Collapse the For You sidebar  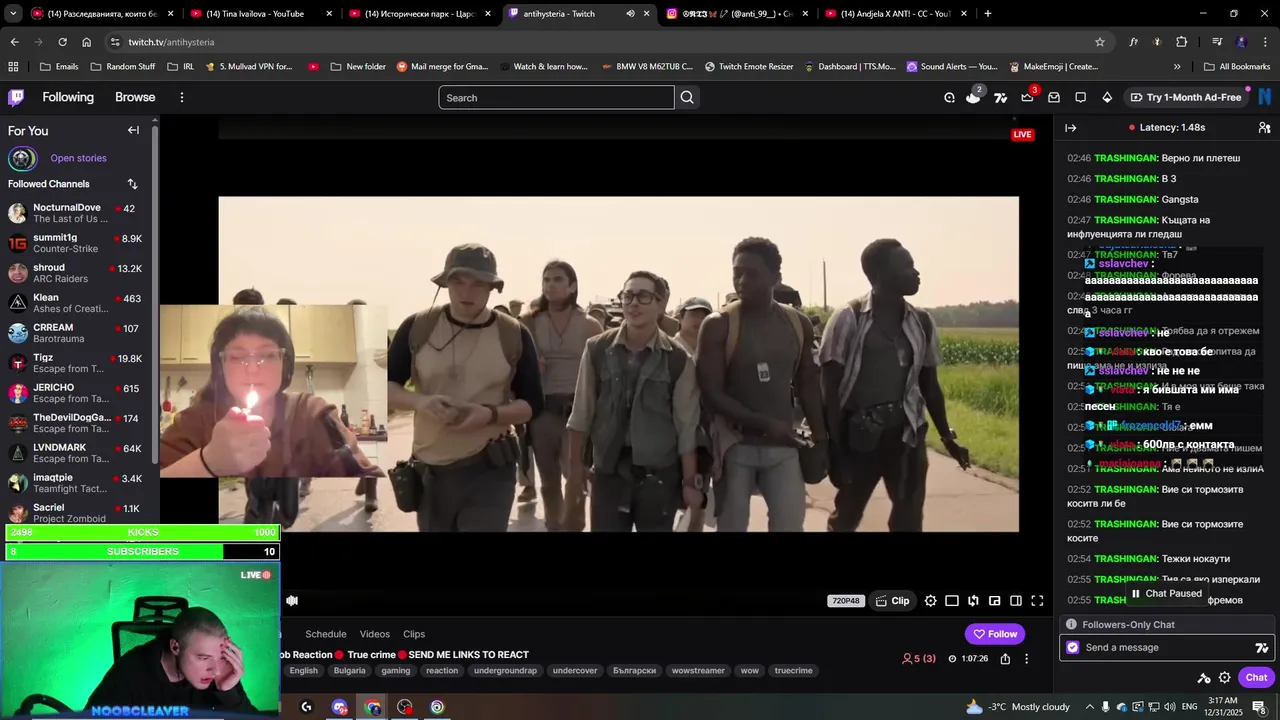coord(133,130)
